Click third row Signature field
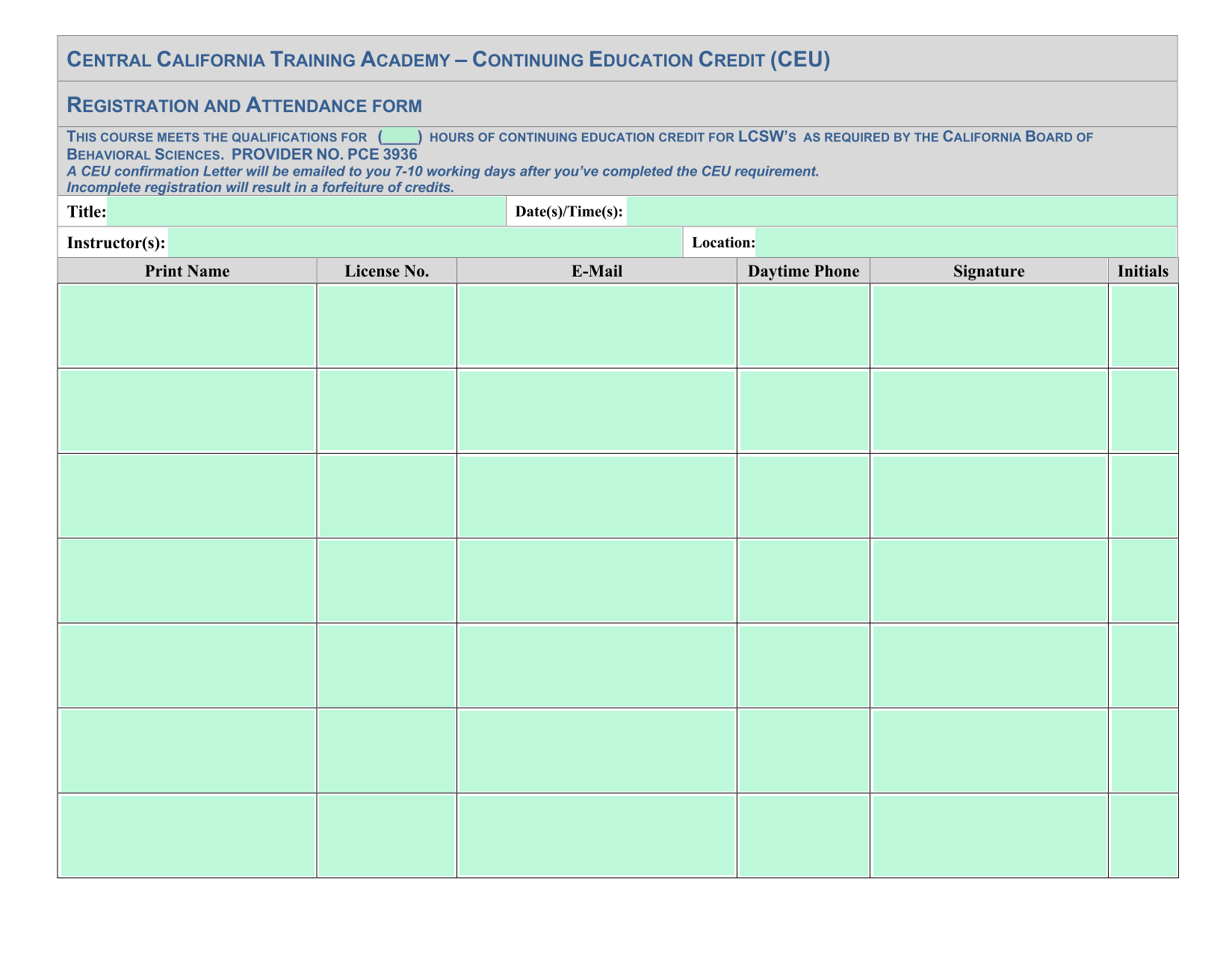 989,496
